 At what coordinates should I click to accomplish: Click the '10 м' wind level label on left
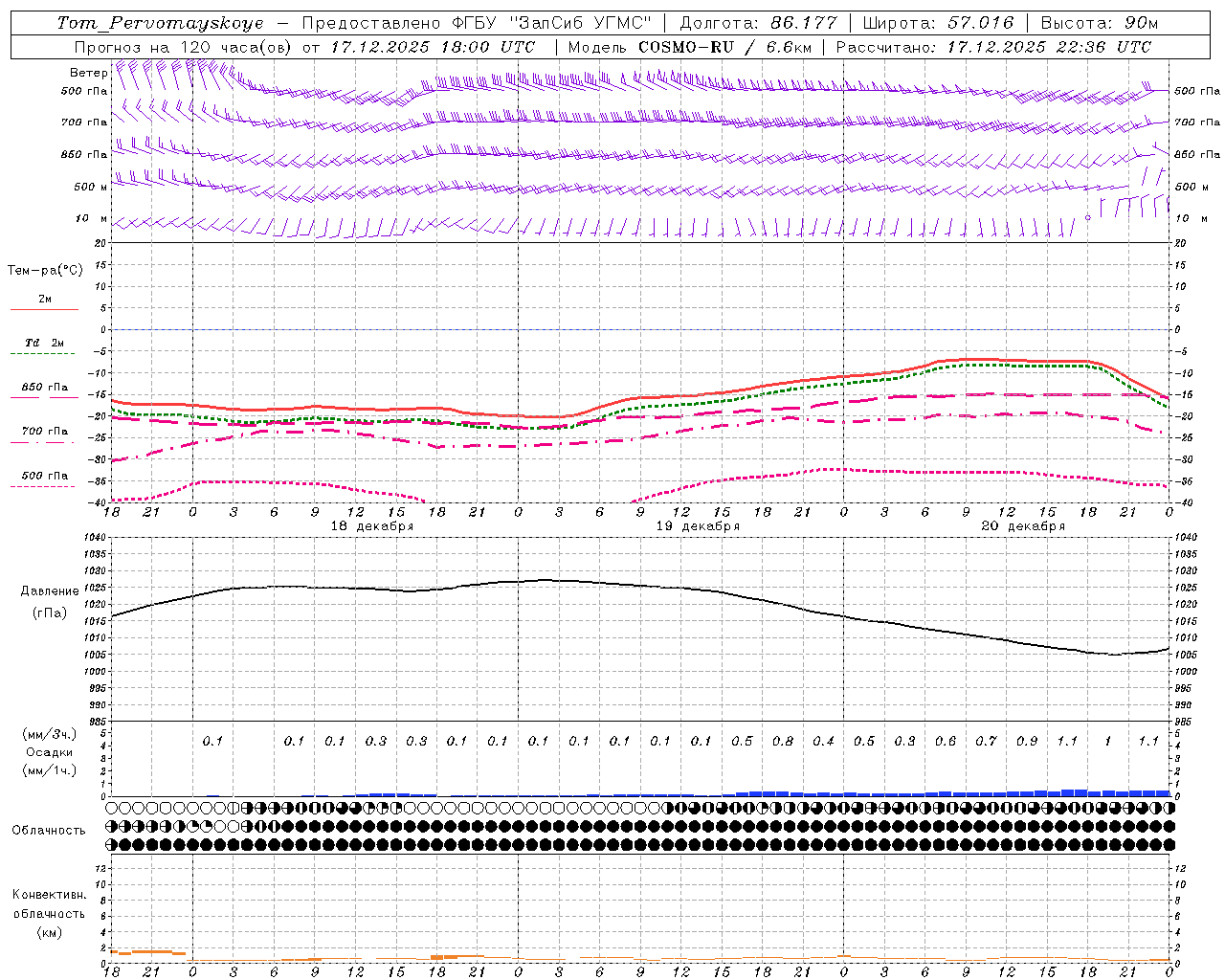coord(92,218)
